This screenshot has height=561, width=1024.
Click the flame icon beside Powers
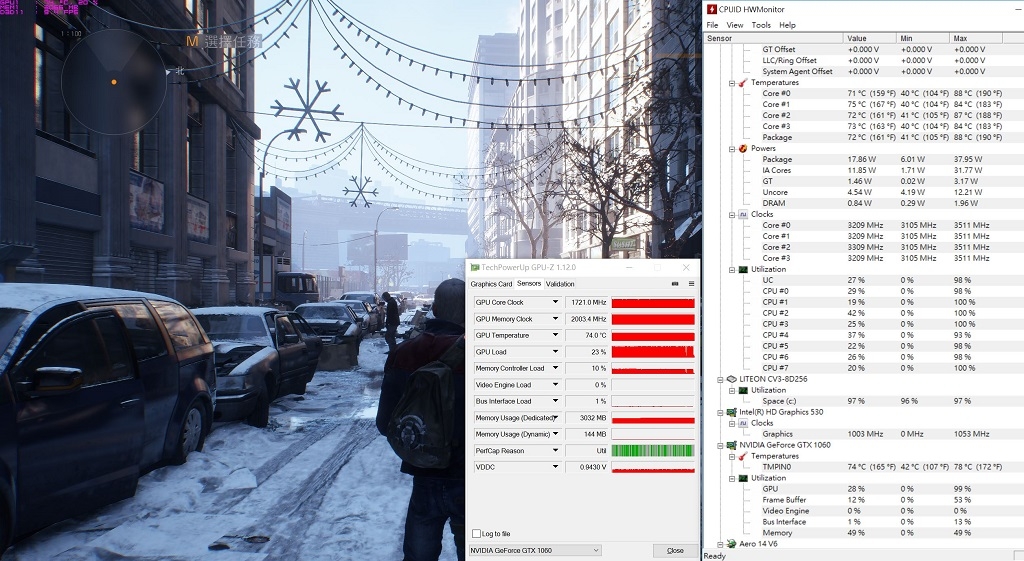743,149
